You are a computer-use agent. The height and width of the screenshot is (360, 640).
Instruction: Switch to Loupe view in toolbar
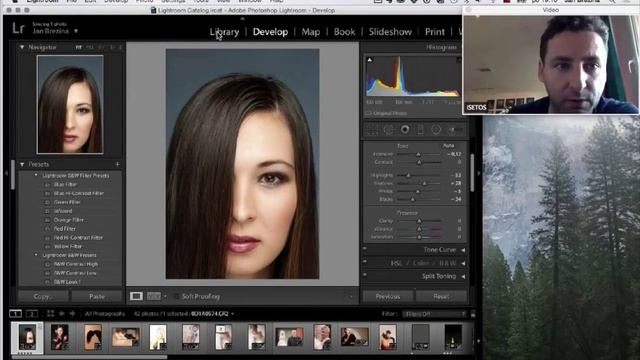[x=136, y=296]
